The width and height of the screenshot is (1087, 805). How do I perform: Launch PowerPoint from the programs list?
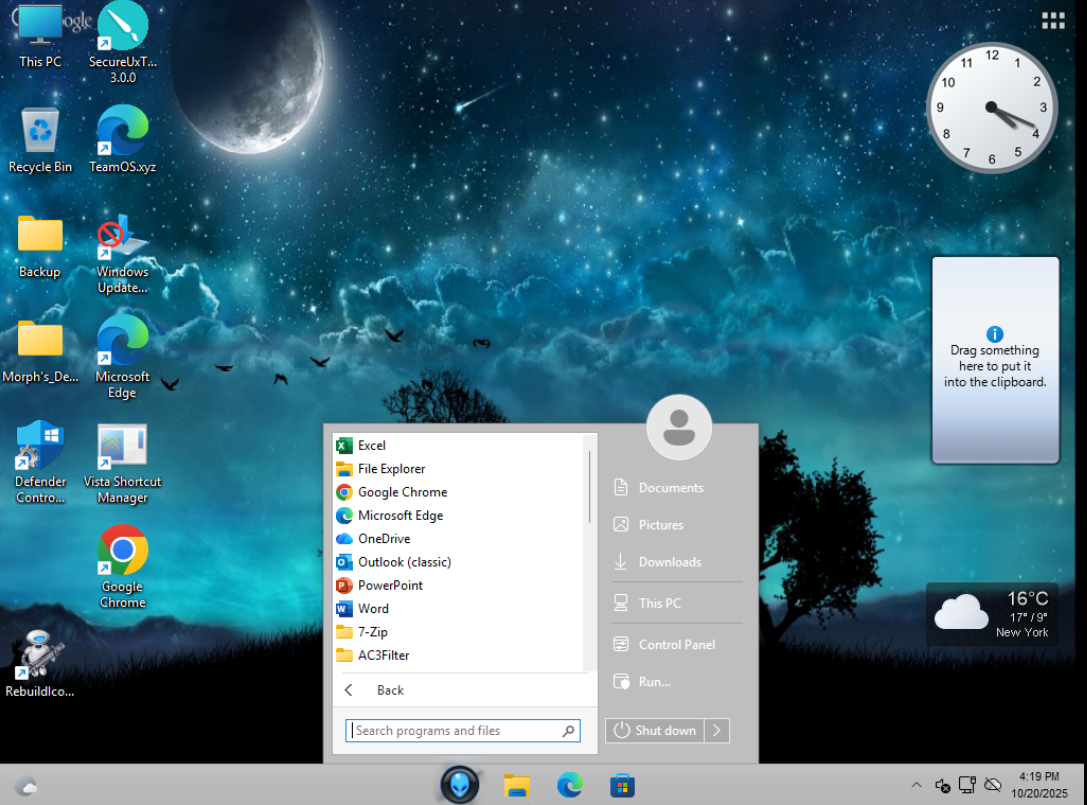pyautogui.click(x=389, y=586)
